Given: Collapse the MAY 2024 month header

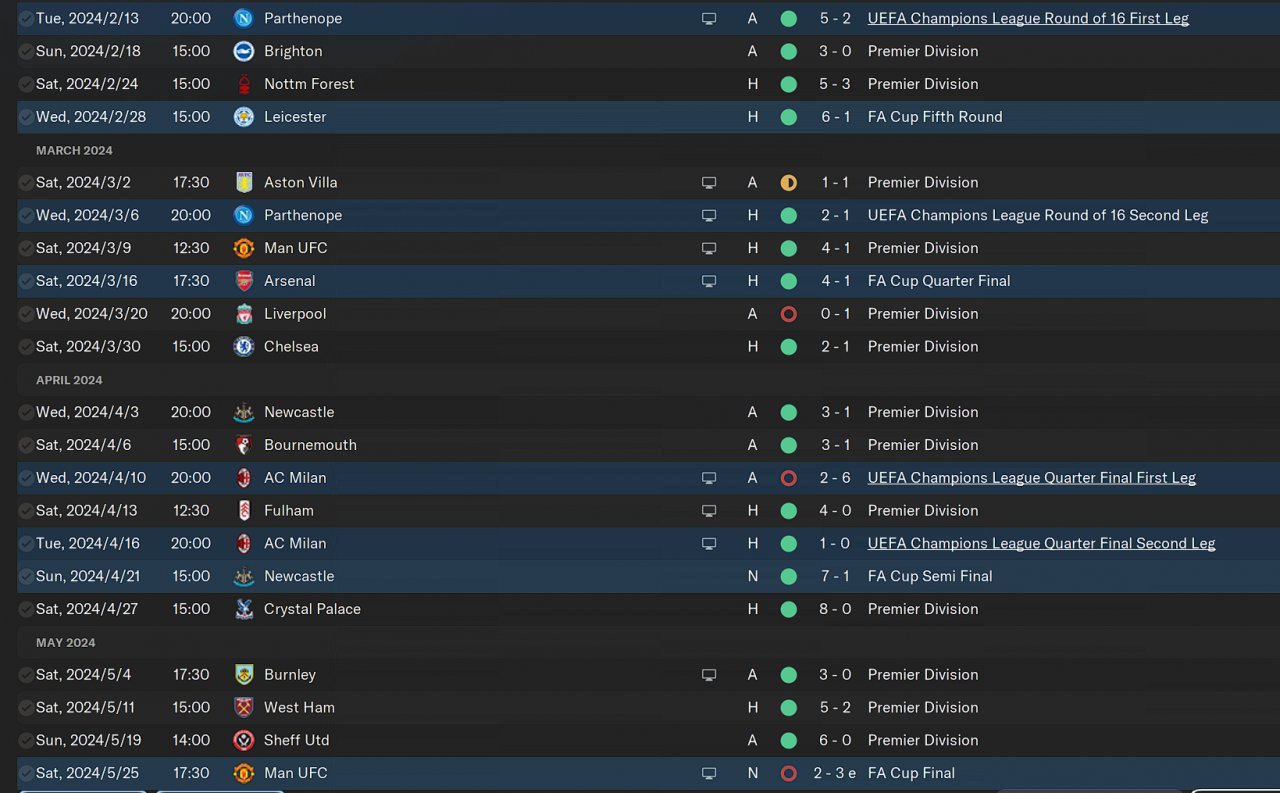Looking at the screenshot, I should (x=66, y=642).
